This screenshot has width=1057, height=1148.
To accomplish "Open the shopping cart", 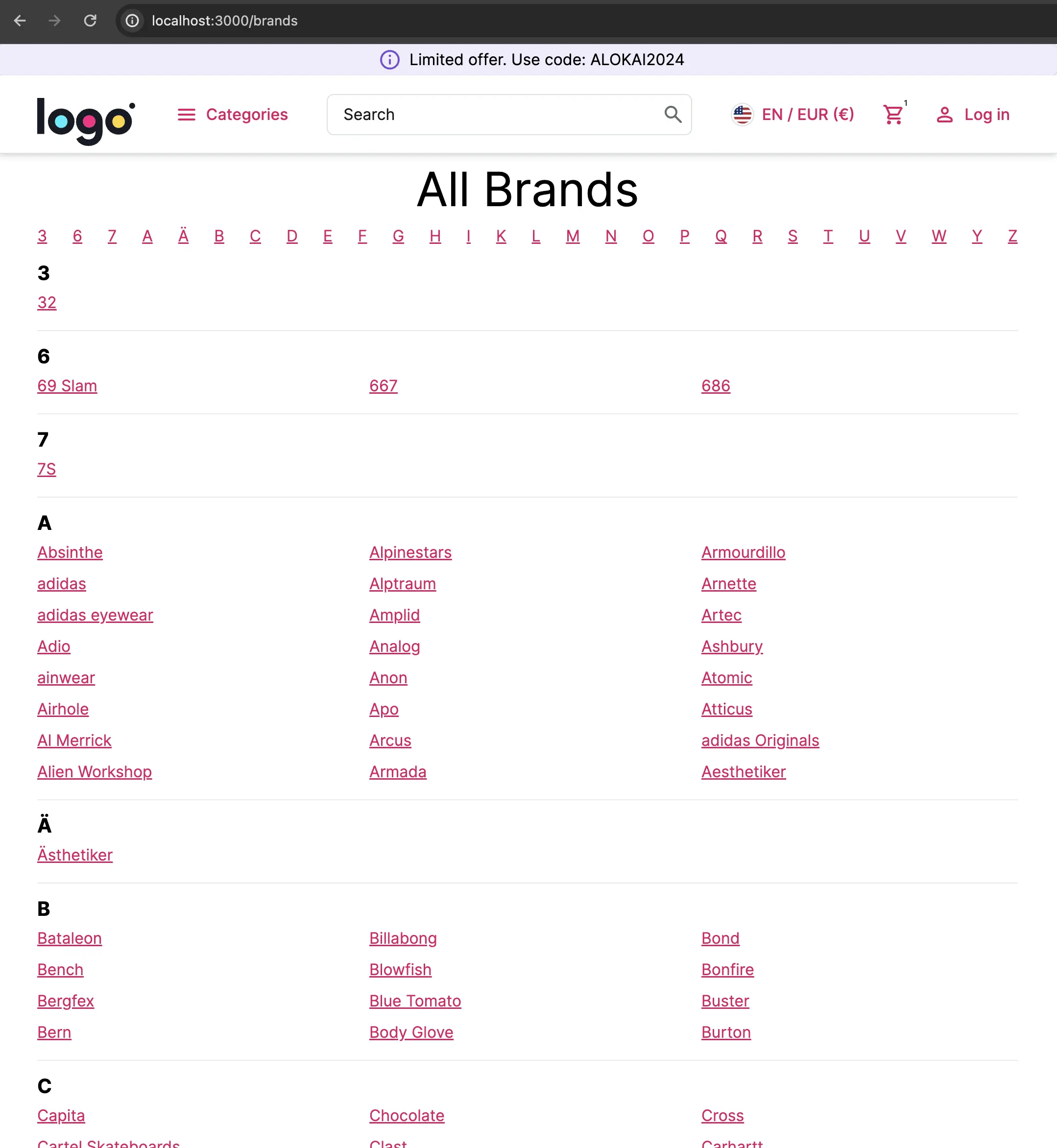I will tap(893, 115).
